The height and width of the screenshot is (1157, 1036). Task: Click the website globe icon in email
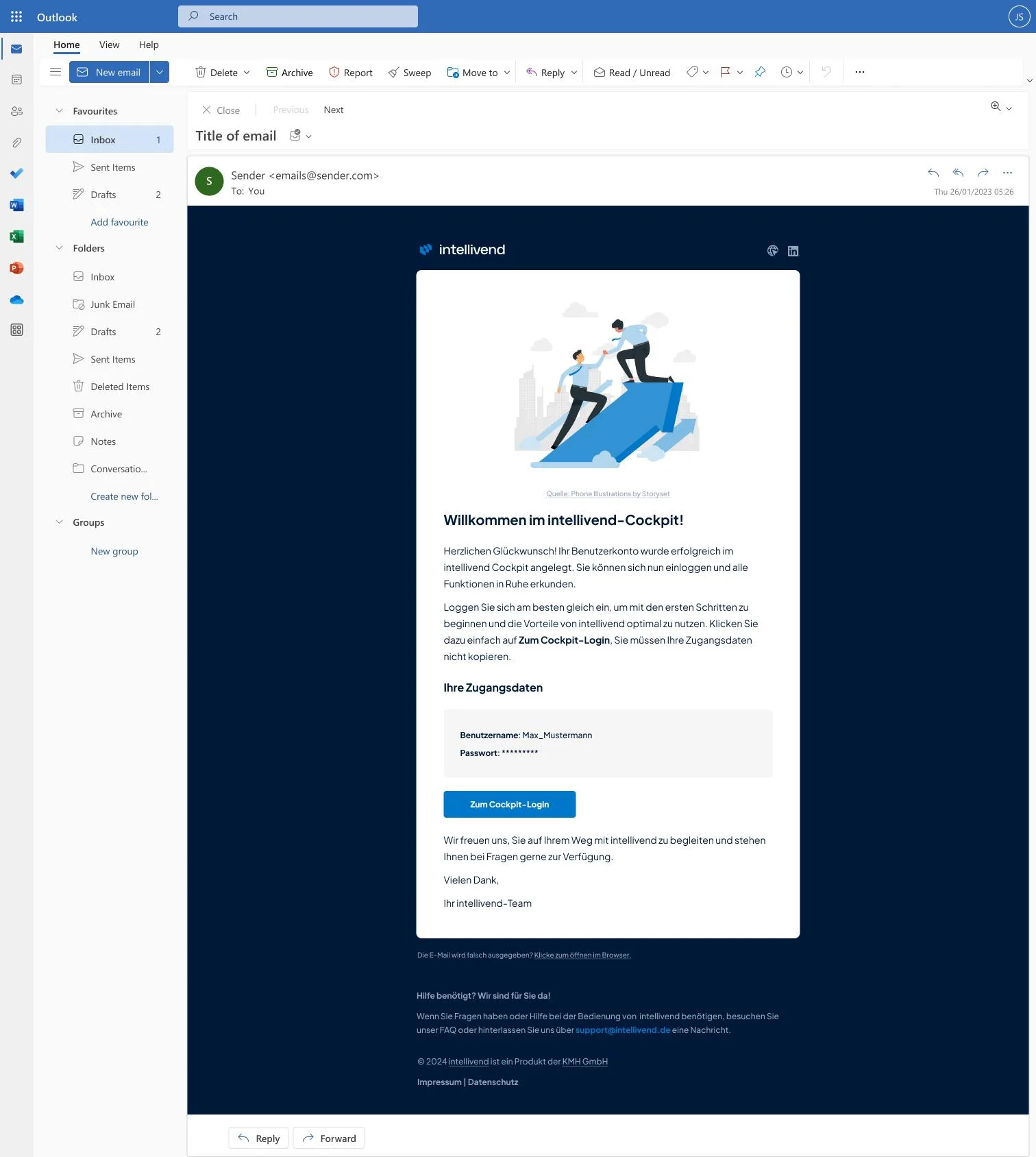773,251
